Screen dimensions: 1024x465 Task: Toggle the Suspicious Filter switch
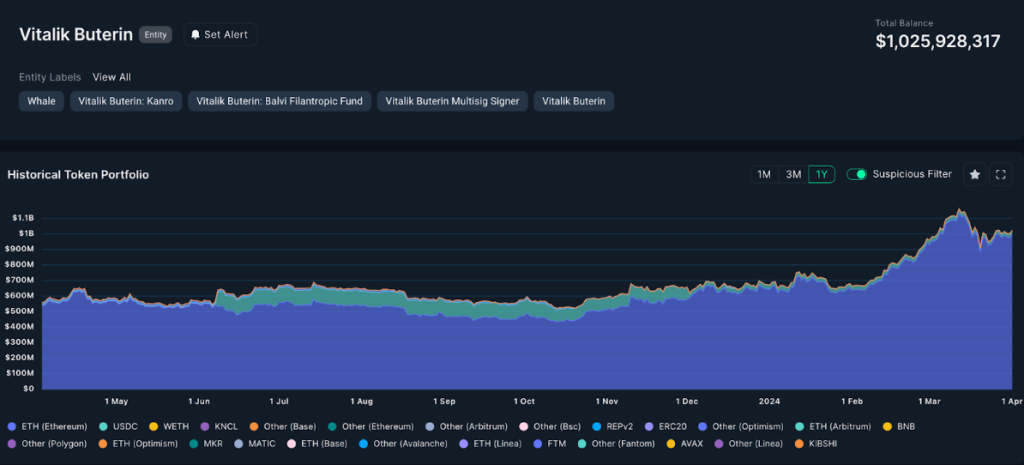click(x=856, y=174)
